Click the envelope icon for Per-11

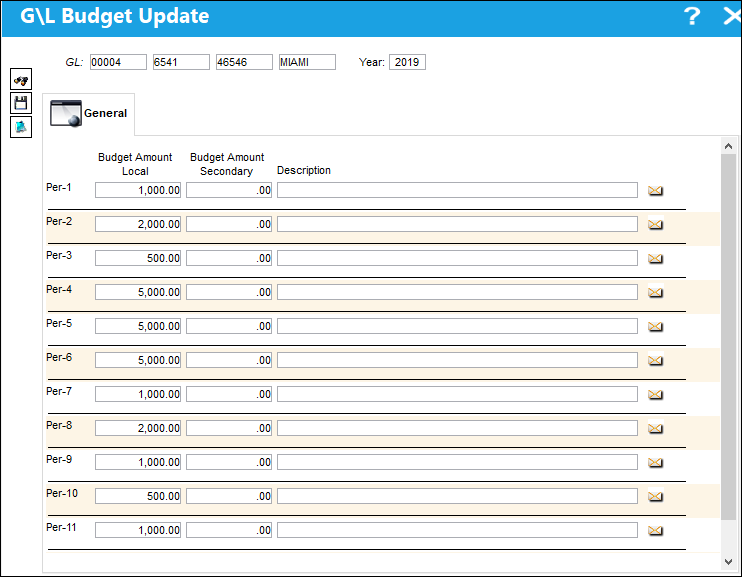(x=655, y=531)
